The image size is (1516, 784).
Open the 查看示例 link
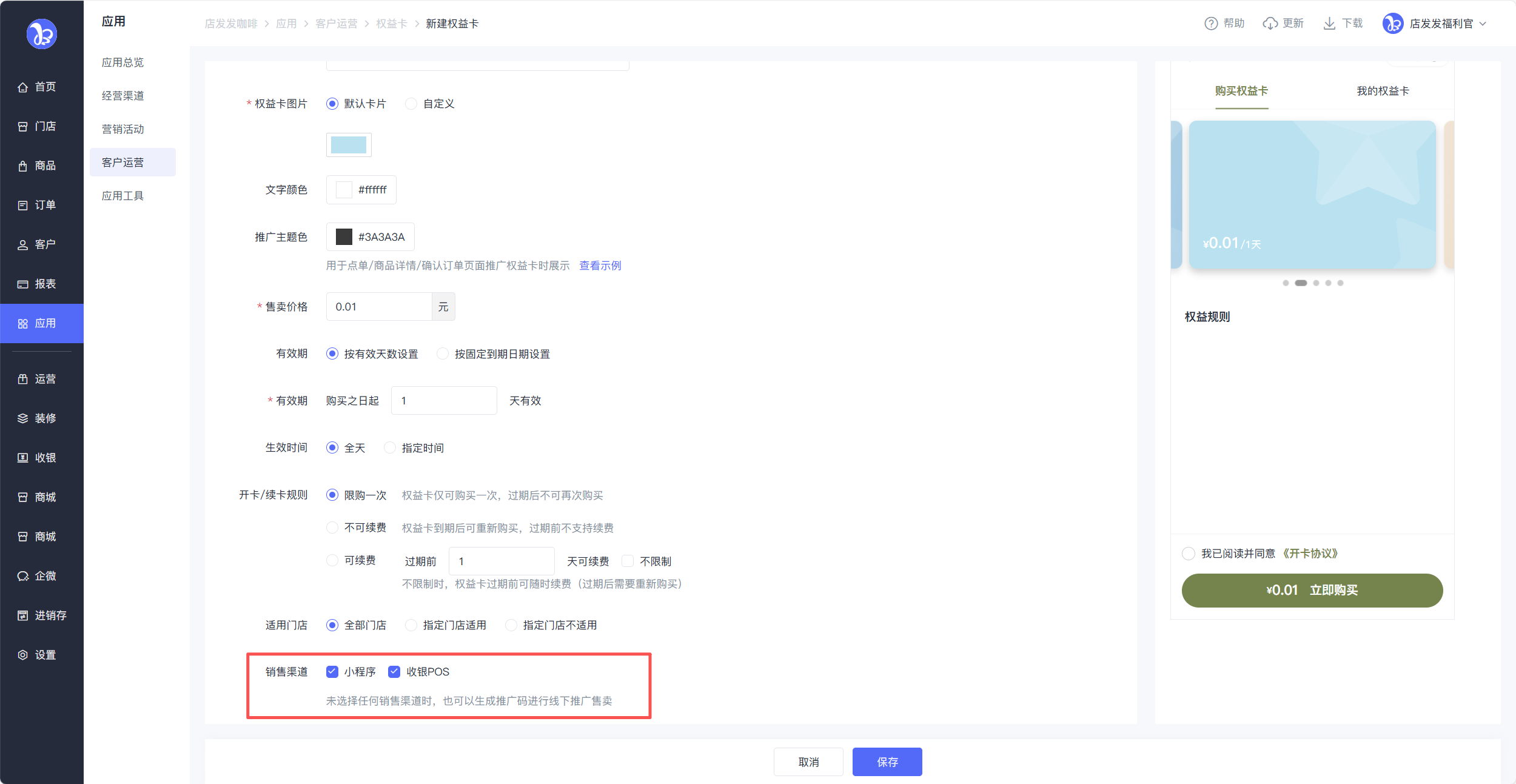tap(600, 266)
